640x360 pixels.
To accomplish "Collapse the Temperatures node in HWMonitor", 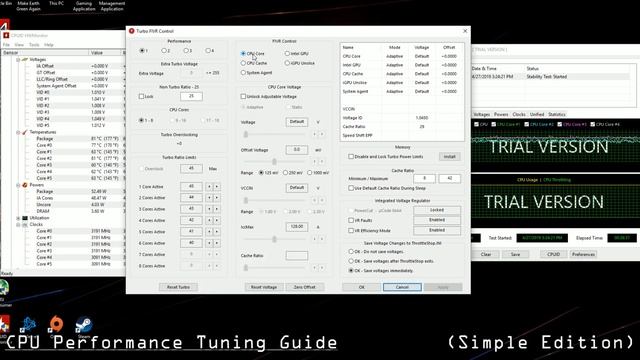I will 18,132.
